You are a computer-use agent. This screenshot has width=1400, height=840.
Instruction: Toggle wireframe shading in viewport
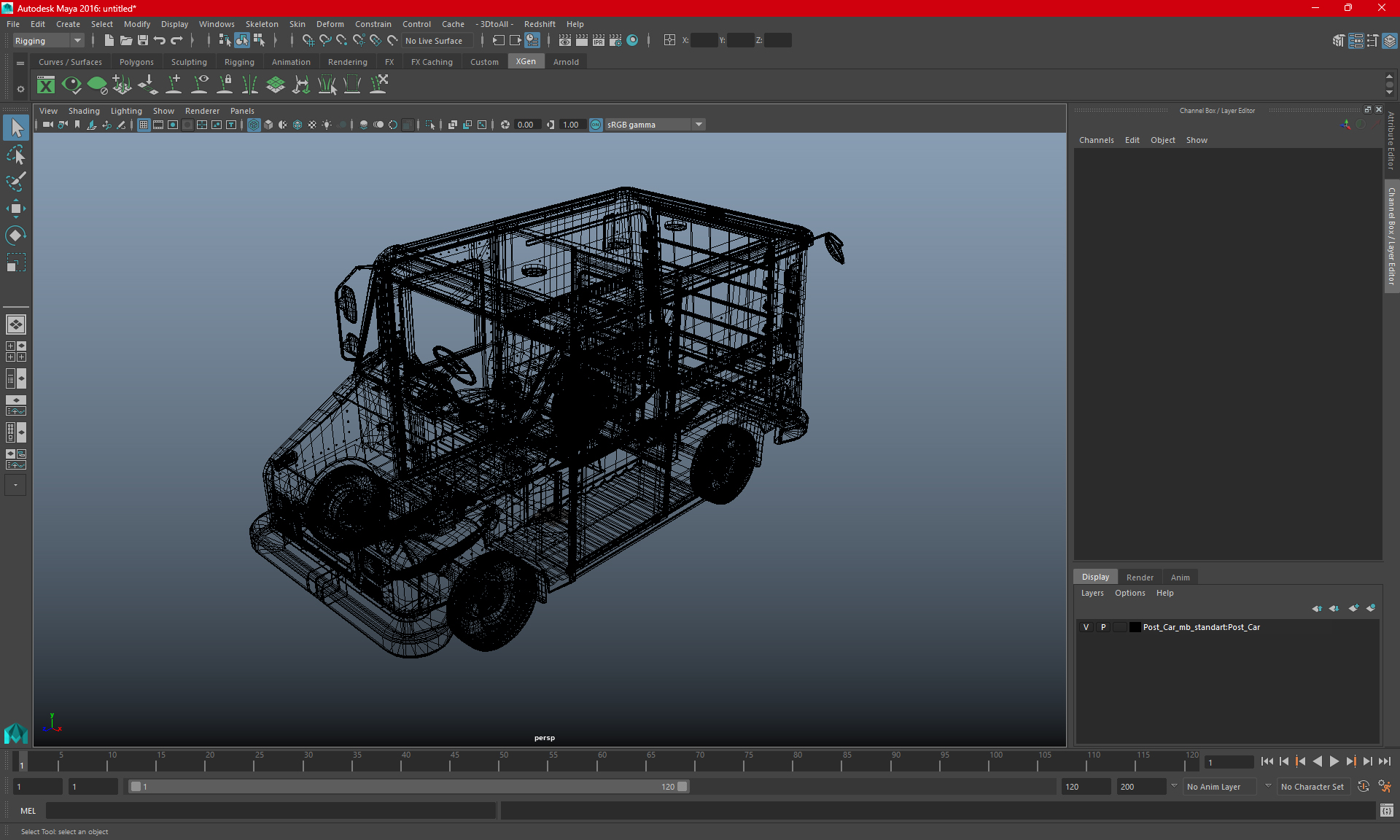tap(254, 125)
